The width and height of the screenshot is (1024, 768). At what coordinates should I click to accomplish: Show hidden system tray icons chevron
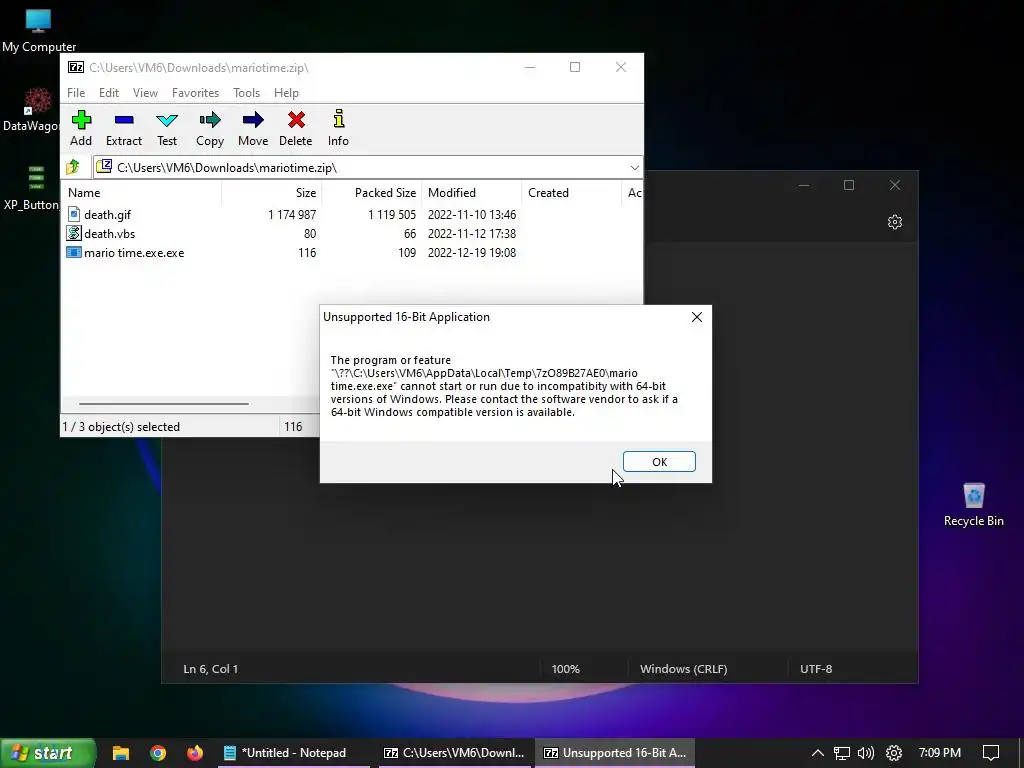[818, 753]
